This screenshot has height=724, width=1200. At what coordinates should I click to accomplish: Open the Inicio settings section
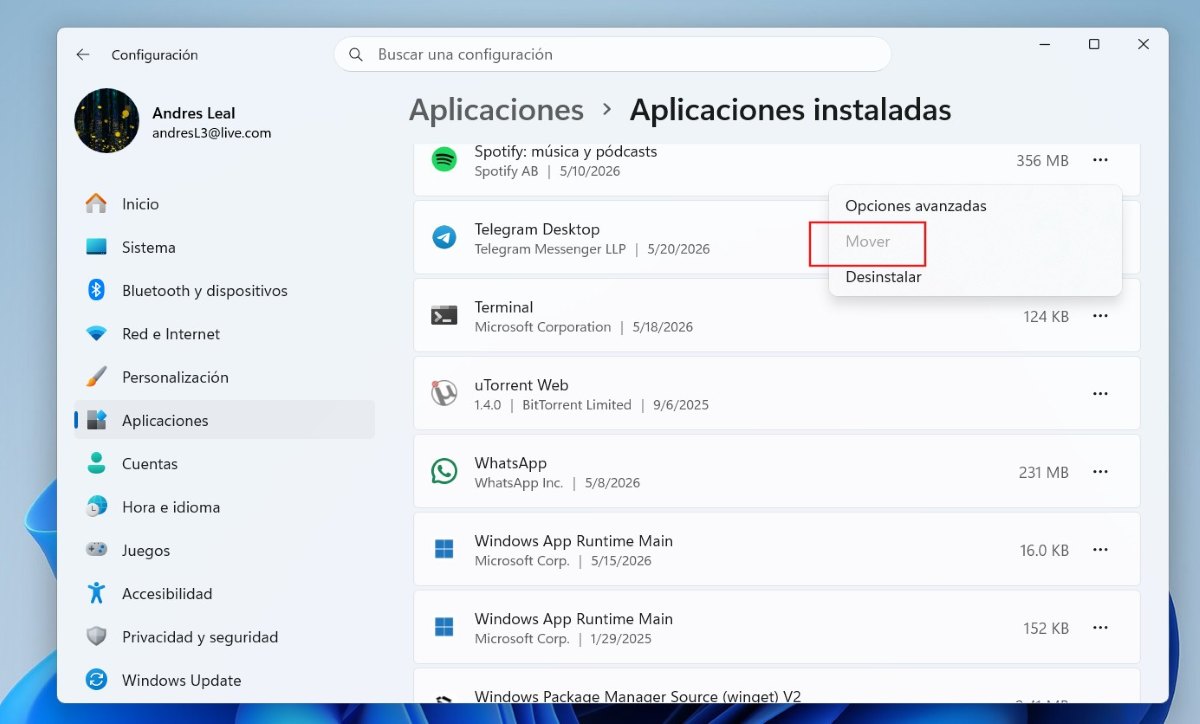pyautogui.click(x=224, y=204)
